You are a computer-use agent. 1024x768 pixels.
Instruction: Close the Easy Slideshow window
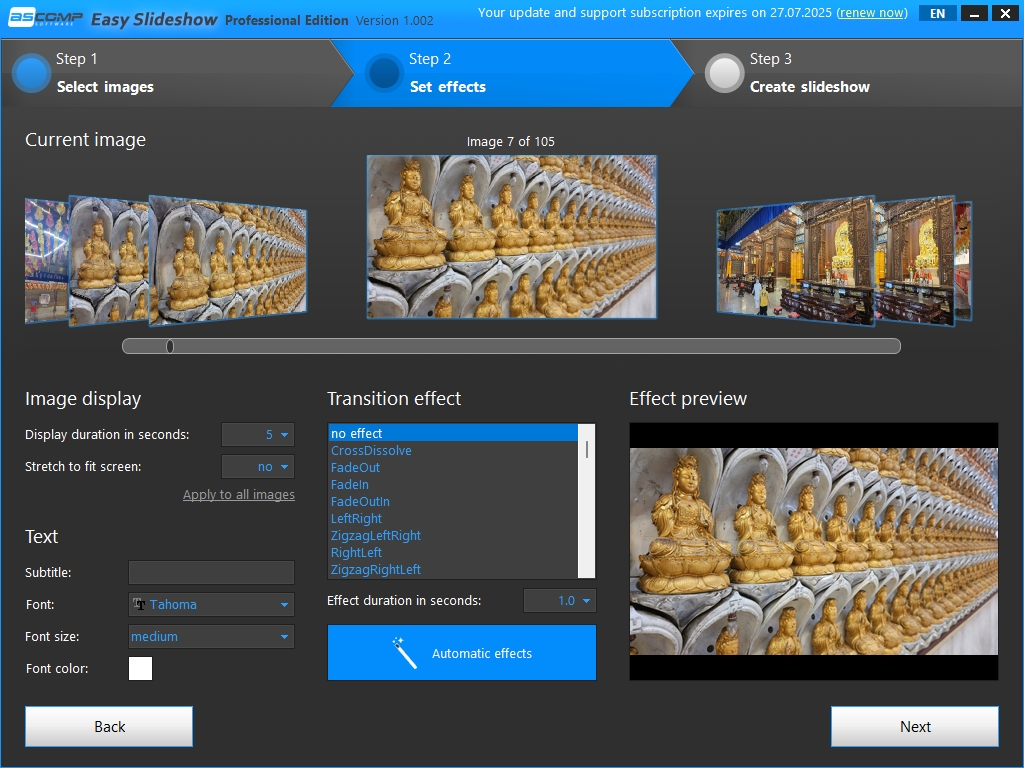(x=1006, y=13)
